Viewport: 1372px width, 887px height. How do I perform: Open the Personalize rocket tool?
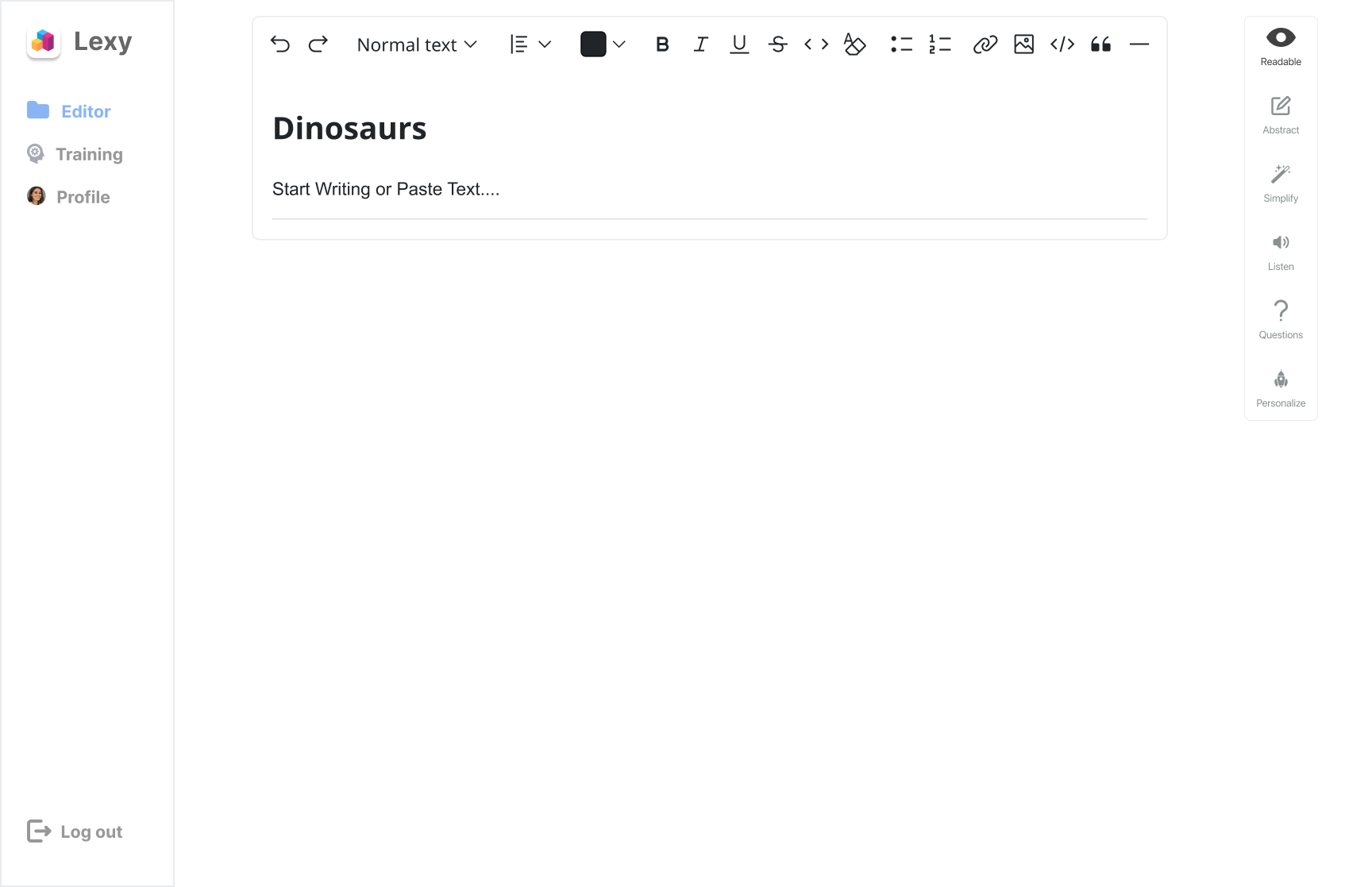(x=1281, y=388)
